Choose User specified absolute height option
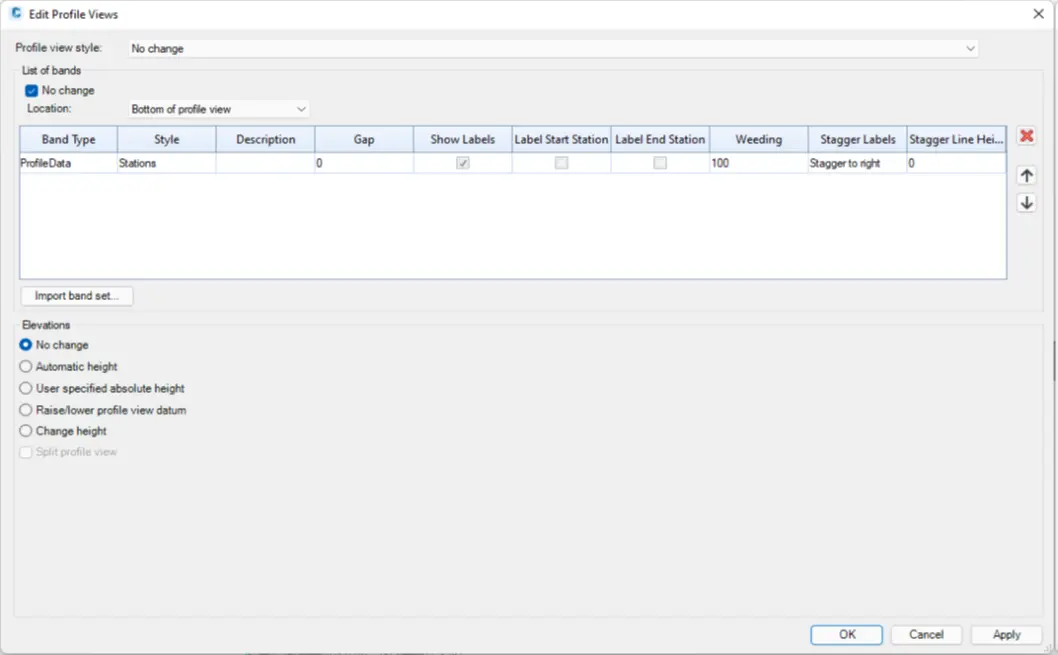Viewport: 1058px width, 655px height. coord(26,388)
